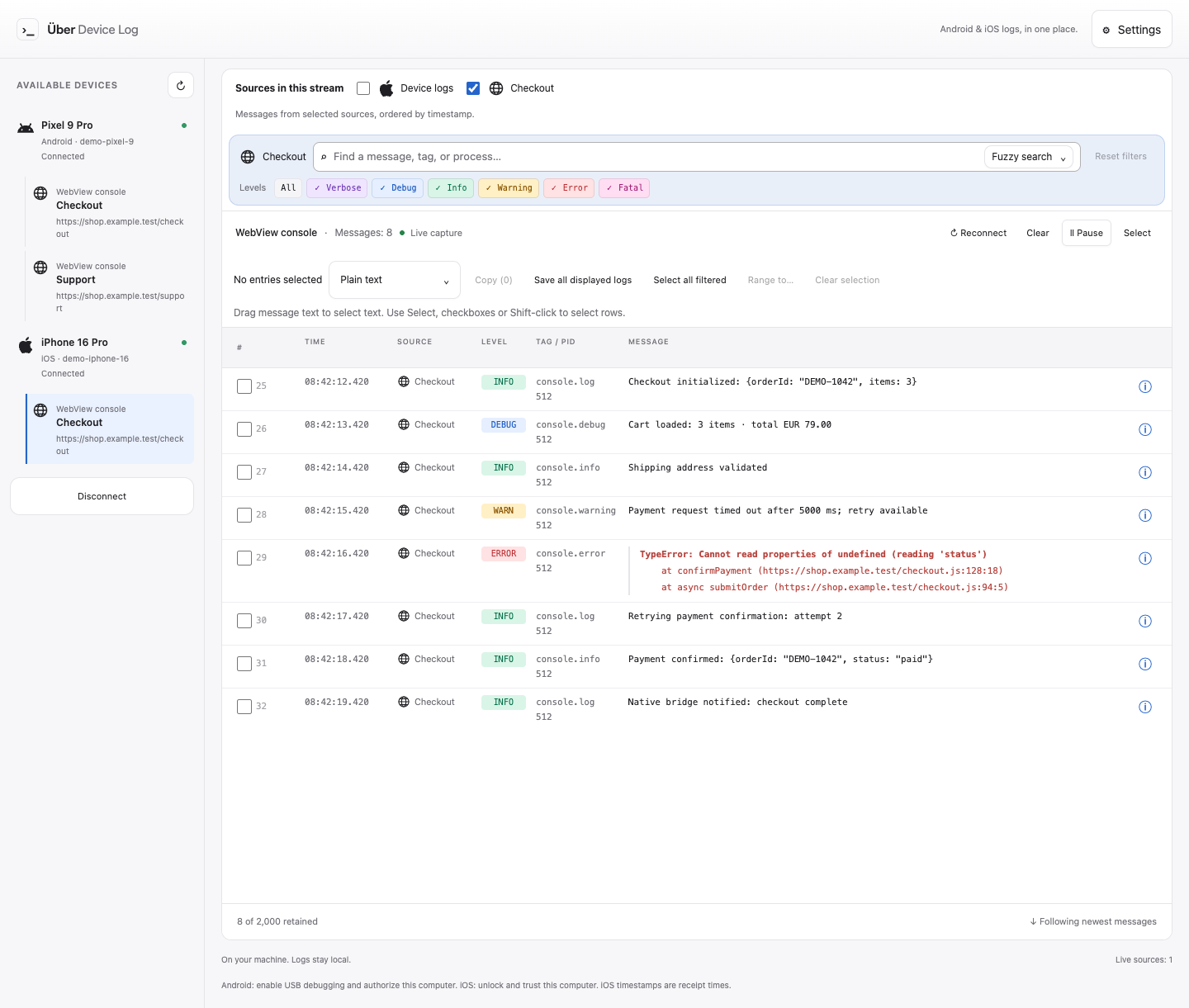Select the Support WebView console
The image size is (1189, 1008).
(110, 286)
